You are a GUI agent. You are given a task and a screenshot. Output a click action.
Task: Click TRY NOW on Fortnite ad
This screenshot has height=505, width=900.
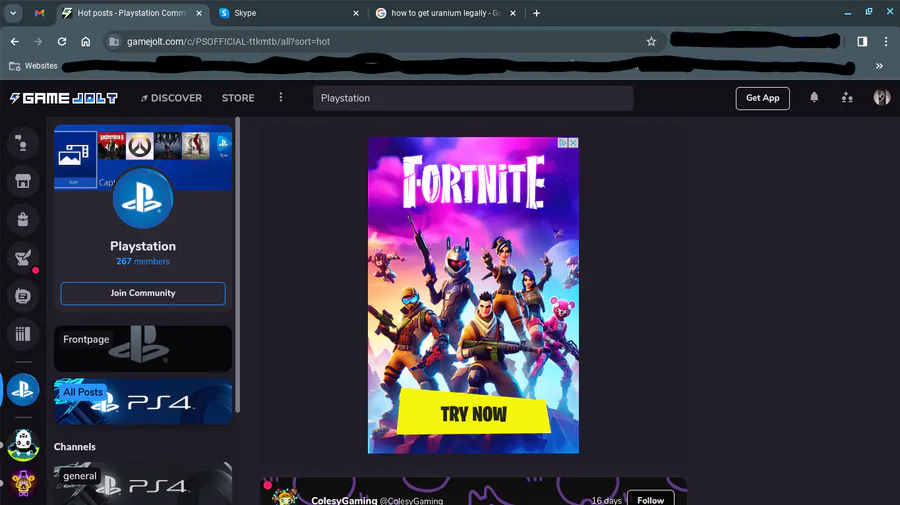[x=474, y=412]
